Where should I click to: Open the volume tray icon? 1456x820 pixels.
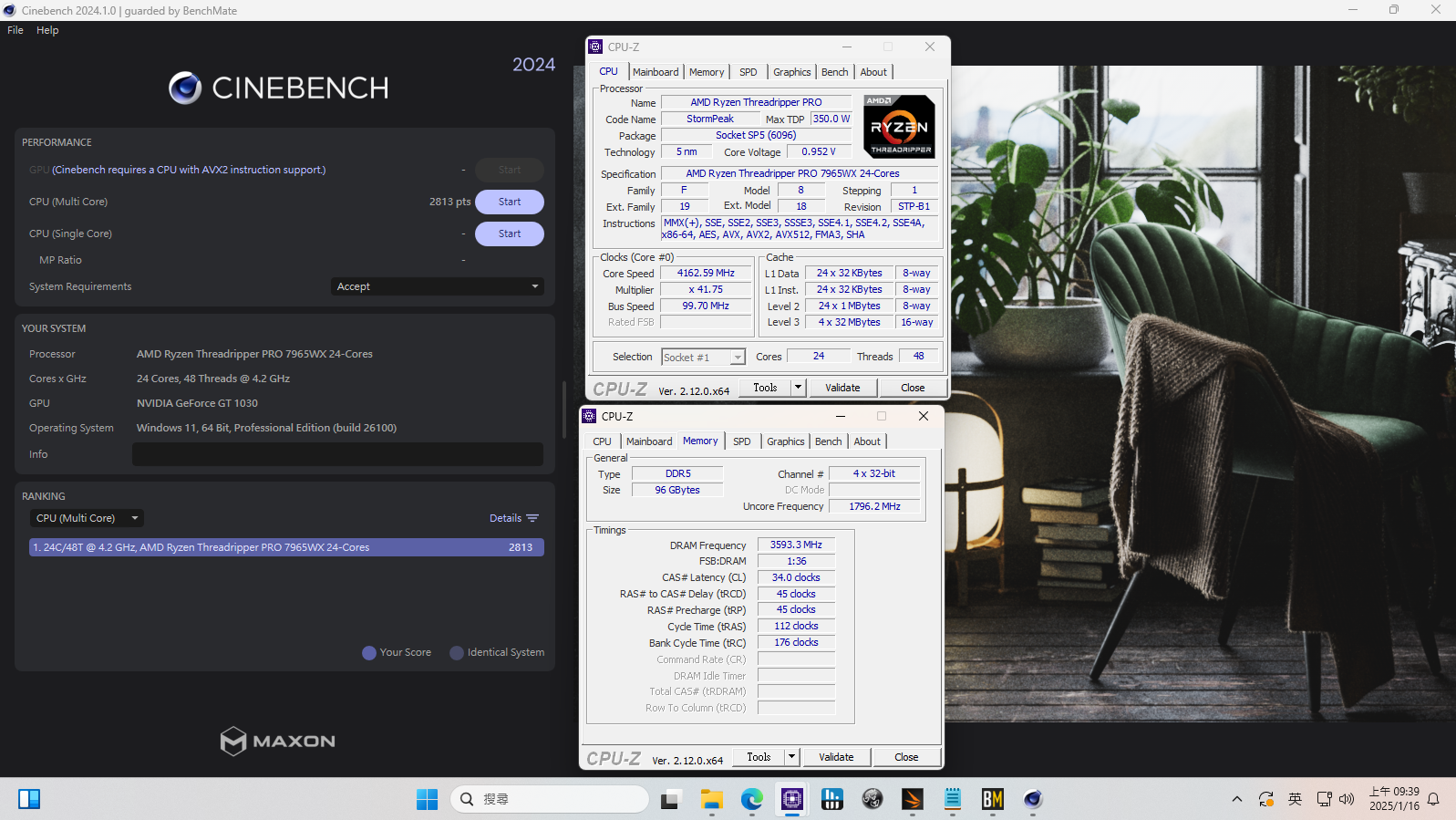pos(1347,799)
